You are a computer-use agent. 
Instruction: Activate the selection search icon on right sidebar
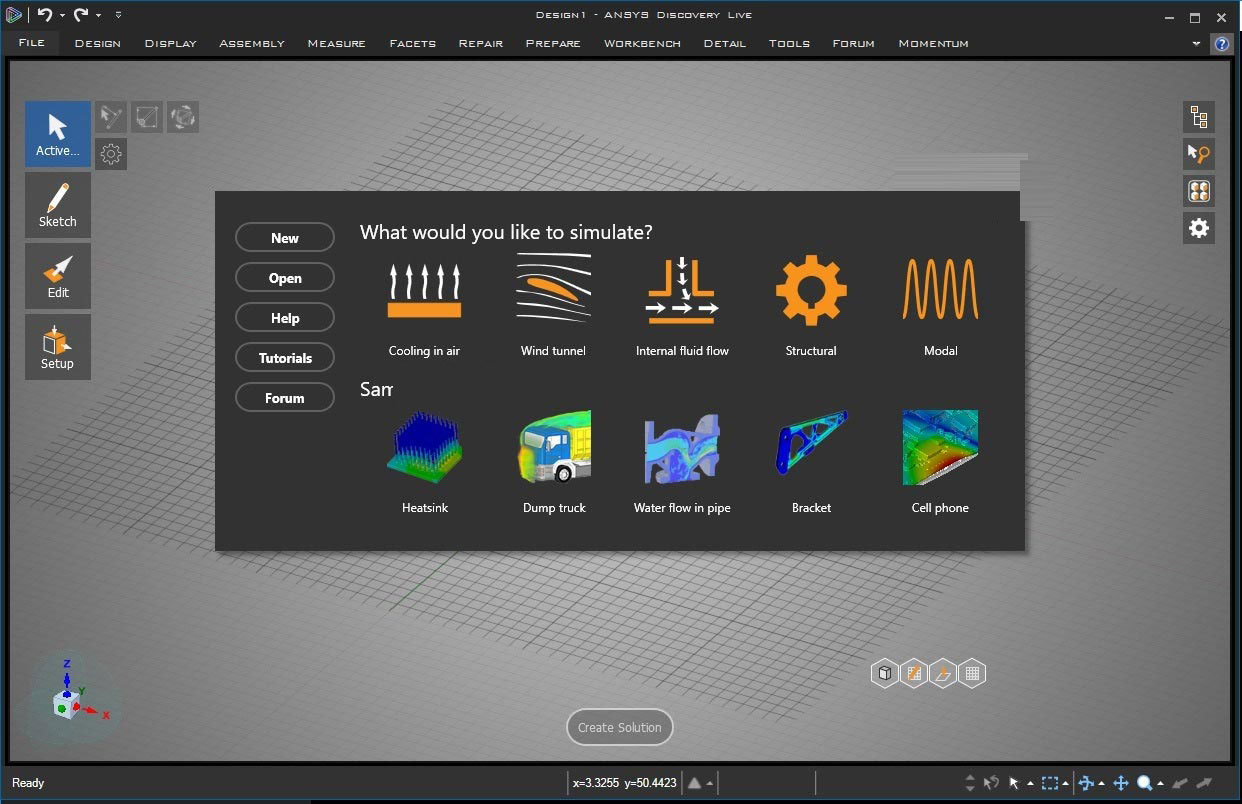pos(1198,154)
